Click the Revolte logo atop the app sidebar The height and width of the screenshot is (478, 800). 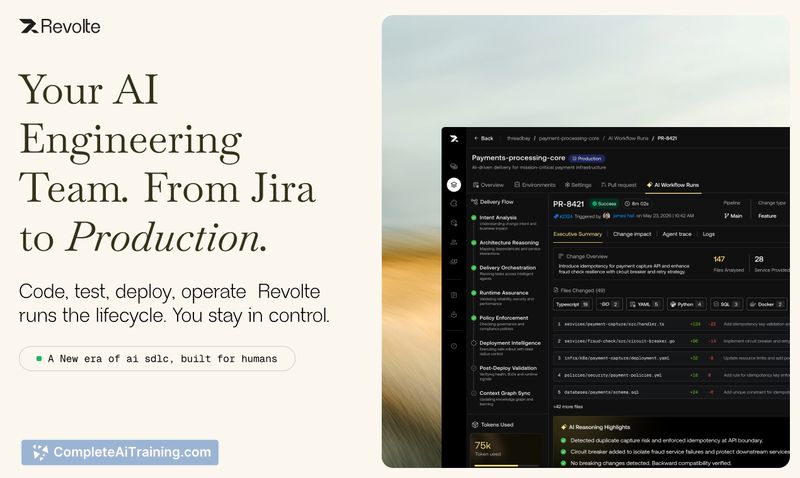click(x=454, y=139)
